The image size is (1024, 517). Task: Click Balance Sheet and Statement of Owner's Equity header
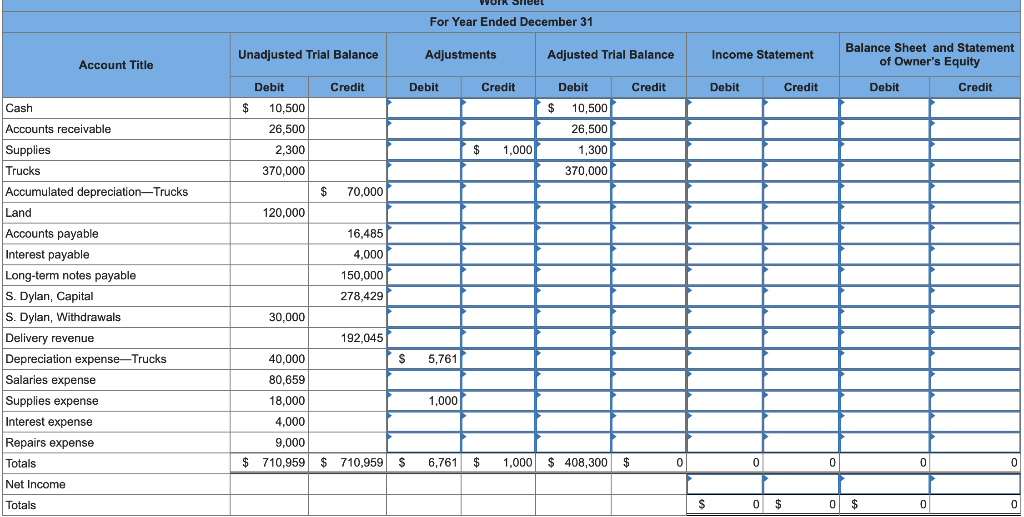[x=930, y=55]
